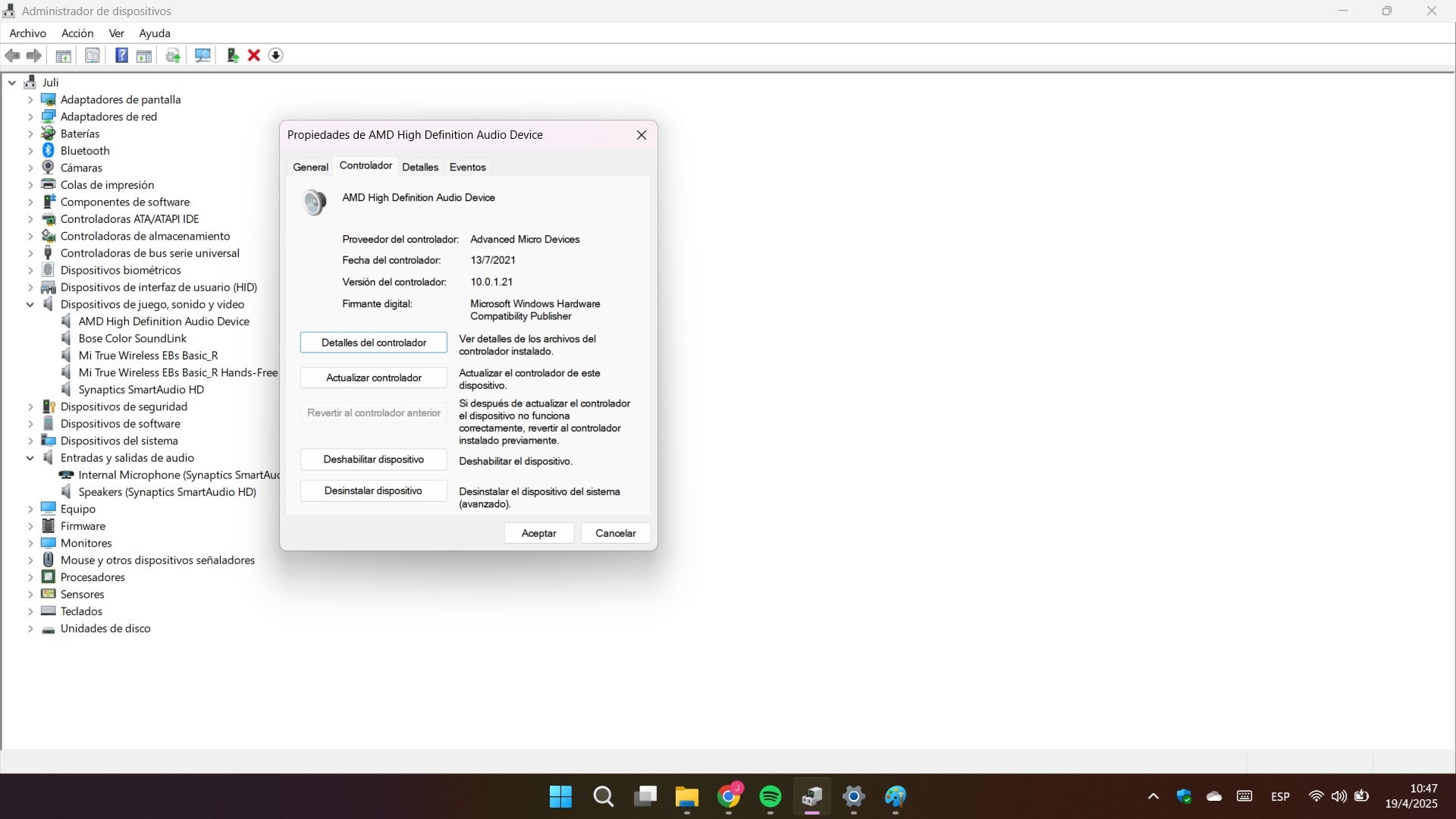The width and height of the screenshot is (1456, 819).
Task: Click the red X uninstall device icon
Action: click(254, 55)
